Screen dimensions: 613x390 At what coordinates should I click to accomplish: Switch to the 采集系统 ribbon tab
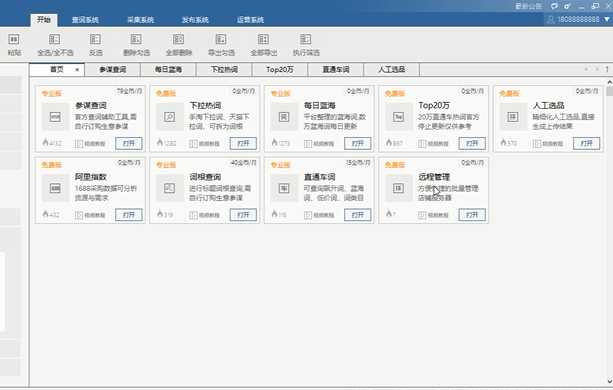(x=140, y=20)
